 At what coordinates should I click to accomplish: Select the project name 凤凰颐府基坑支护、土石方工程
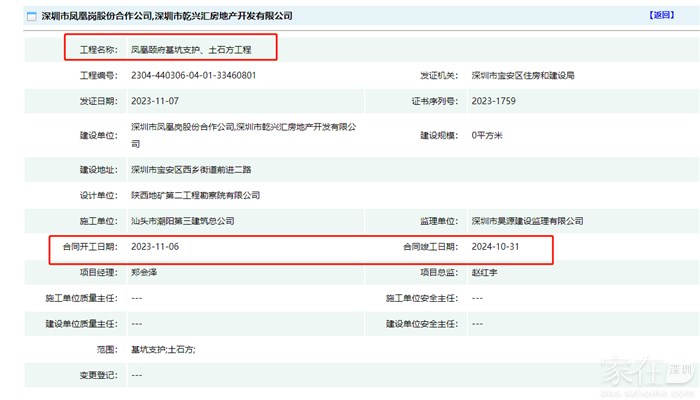[x=194, y=48]
